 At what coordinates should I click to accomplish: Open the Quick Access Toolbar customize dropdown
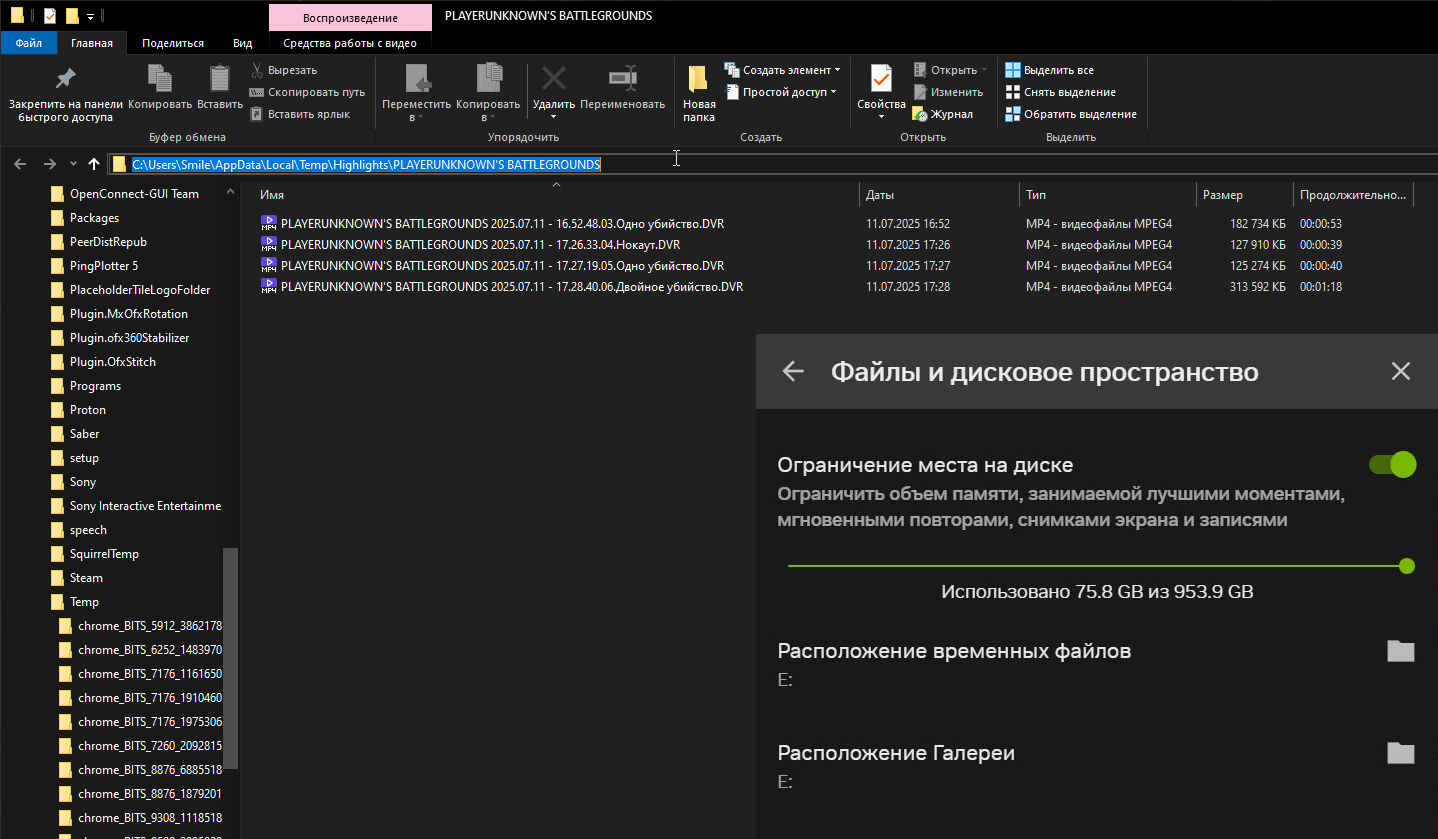[x=90, y=17]
